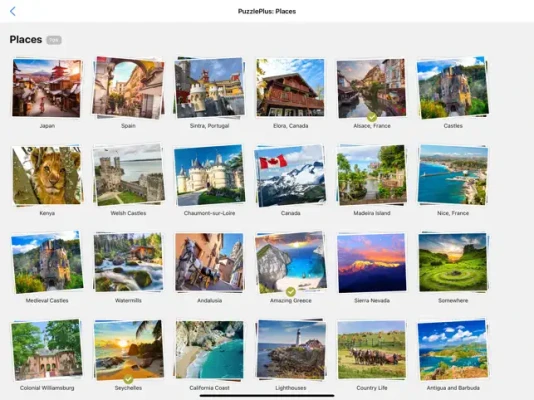Open the Japan puzzle pack
534x400 pixels.
[x=47, y=88]
